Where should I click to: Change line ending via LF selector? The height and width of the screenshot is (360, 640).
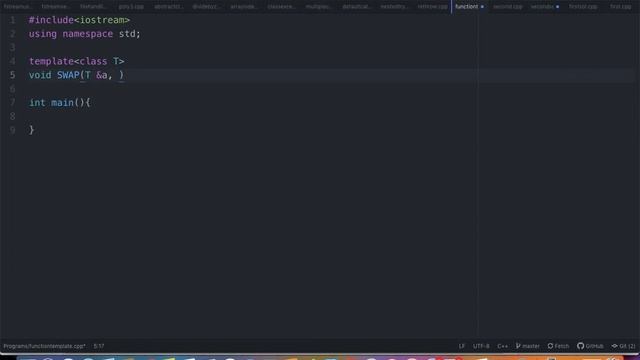(462, 346)
